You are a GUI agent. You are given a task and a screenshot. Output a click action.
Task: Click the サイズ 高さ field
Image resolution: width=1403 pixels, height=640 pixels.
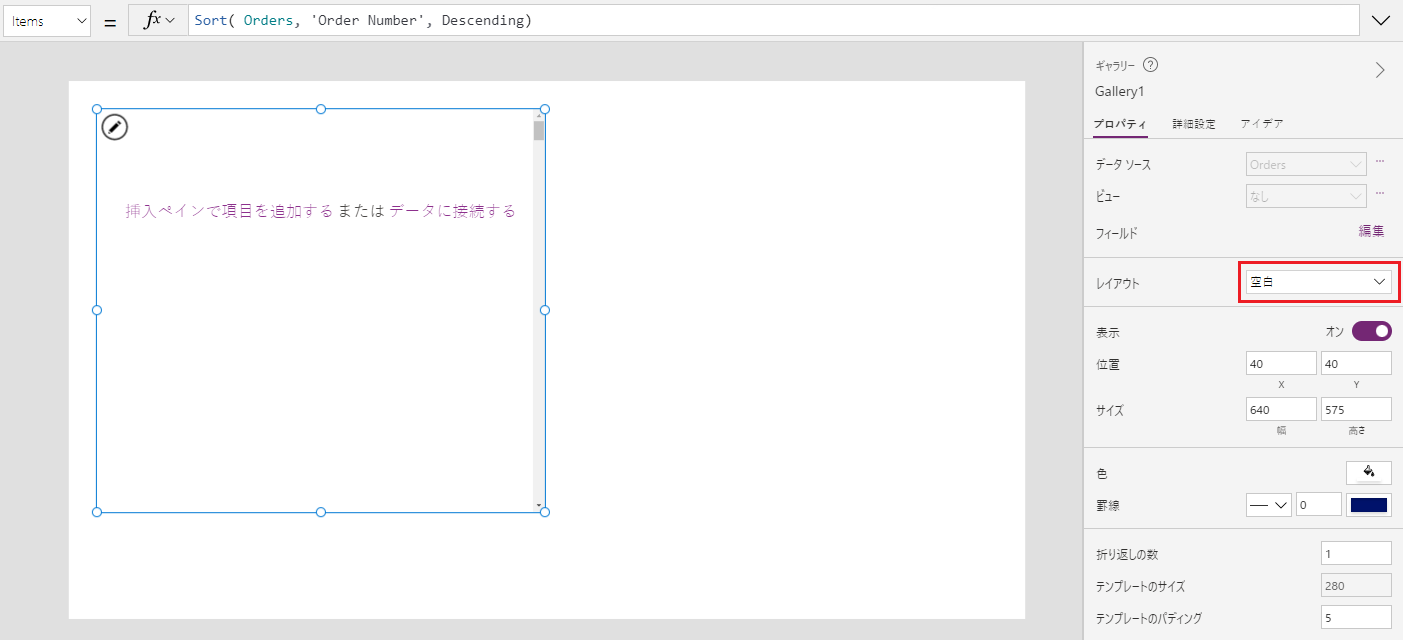pyautogui.click(x=1356, y=409)
